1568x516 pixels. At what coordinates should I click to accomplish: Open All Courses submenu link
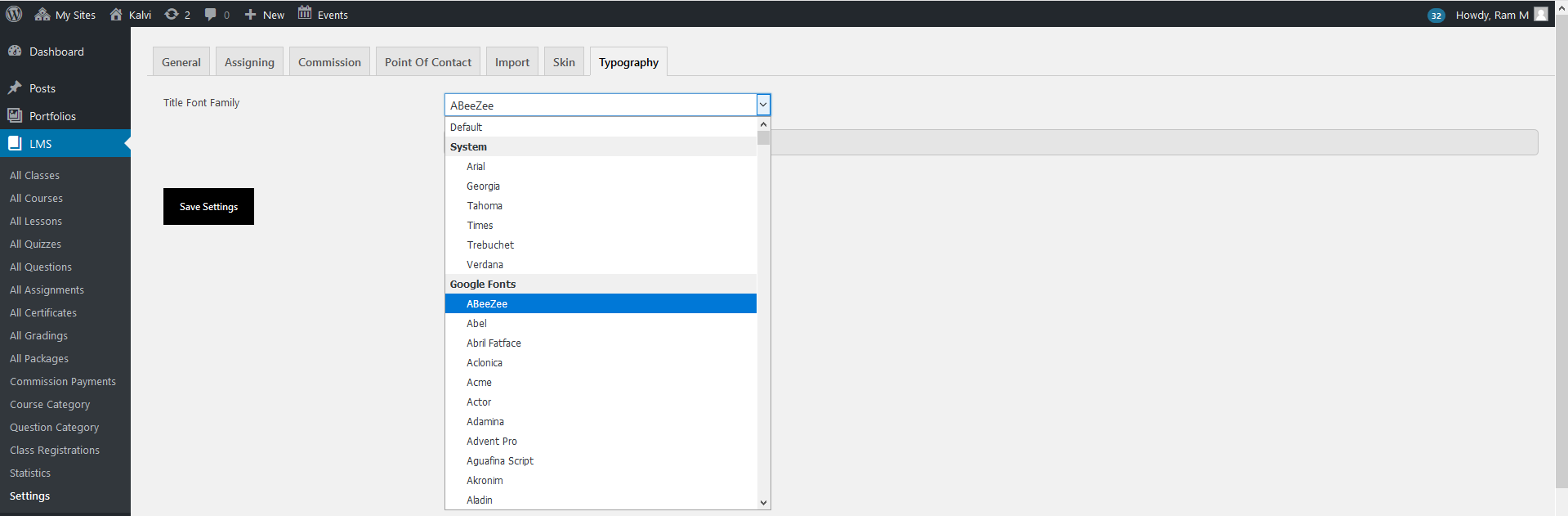(36, 198)
